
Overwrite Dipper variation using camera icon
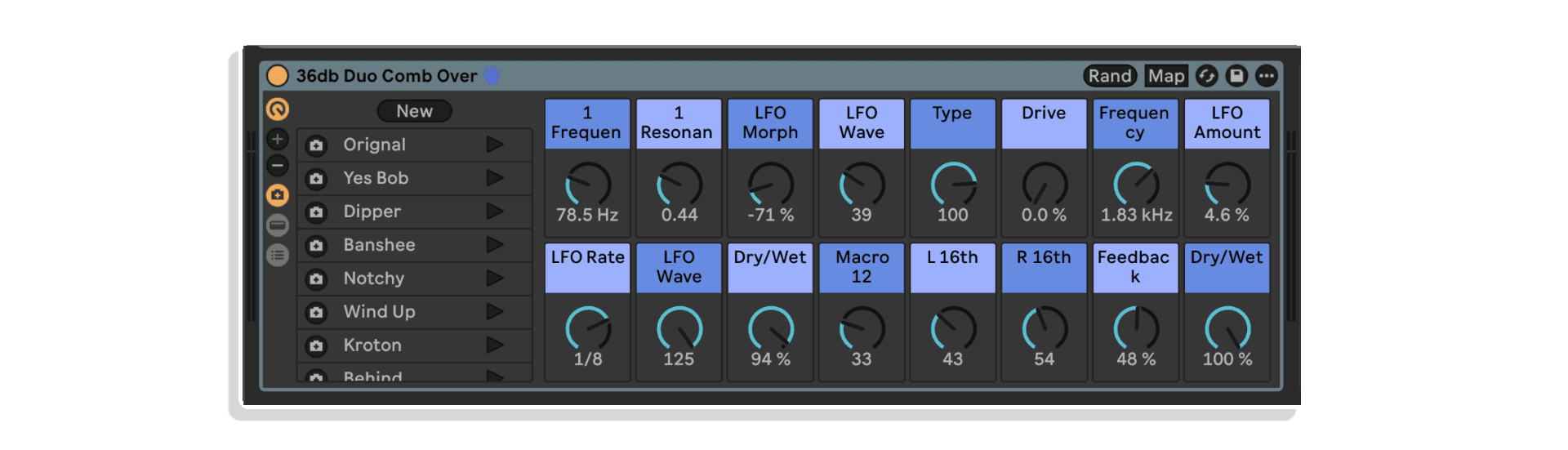[x=316, y=212]
